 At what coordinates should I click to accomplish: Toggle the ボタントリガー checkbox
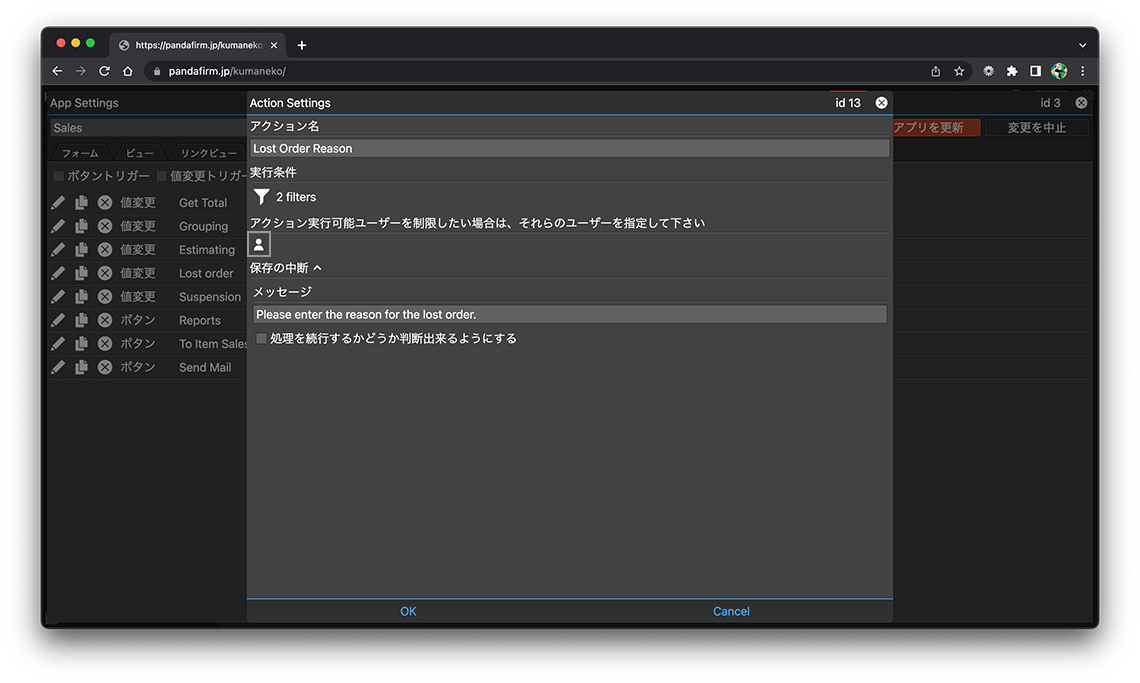tap(58, 176)
